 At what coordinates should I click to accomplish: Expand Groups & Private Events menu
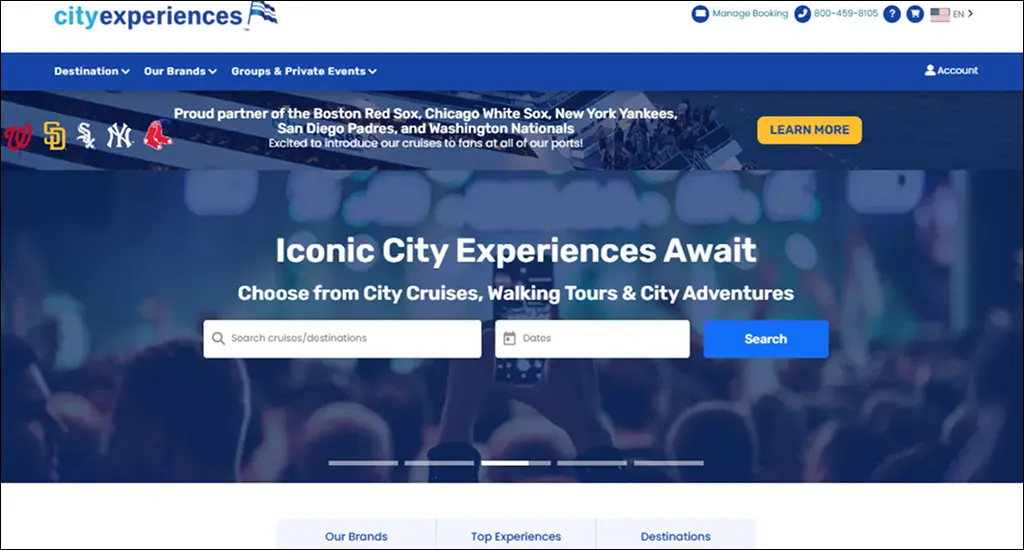tap(304, 71)
